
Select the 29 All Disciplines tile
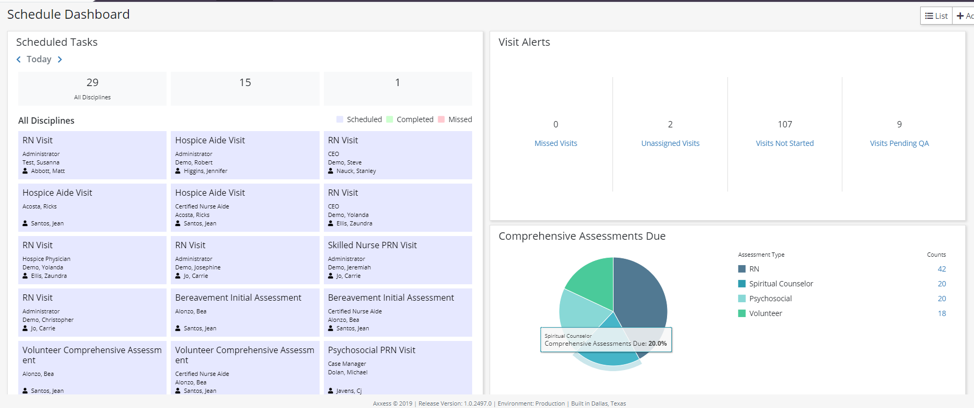[x=92, y=88]
